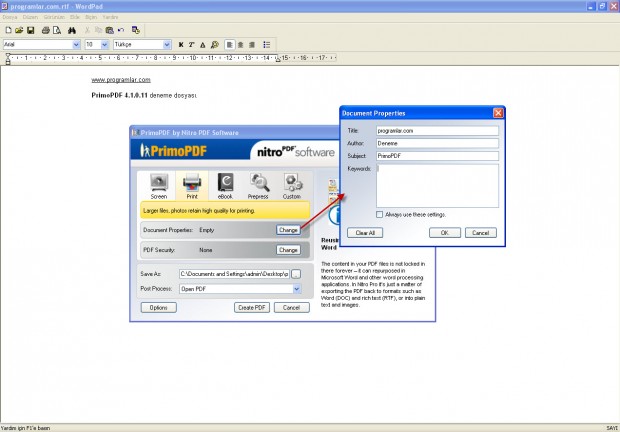Screen dimensions: 620x432
Task: Click Clear All in Document Properties
Action: coord(365,233)
